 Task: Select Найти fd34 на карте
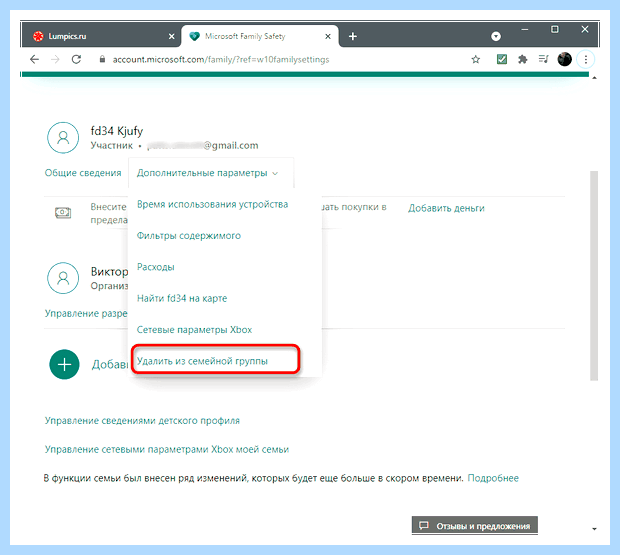point(182,298)
